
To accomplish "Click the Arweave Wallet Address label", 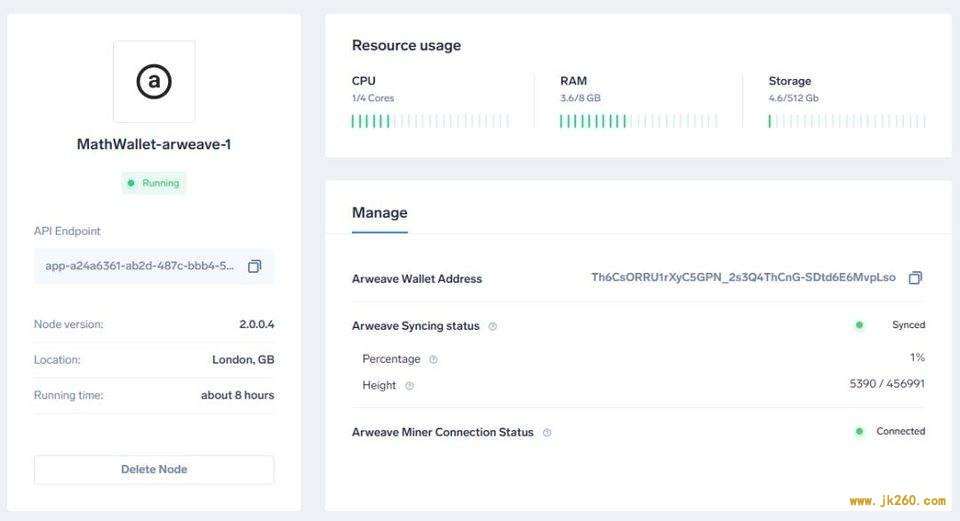I will (417, 279).
